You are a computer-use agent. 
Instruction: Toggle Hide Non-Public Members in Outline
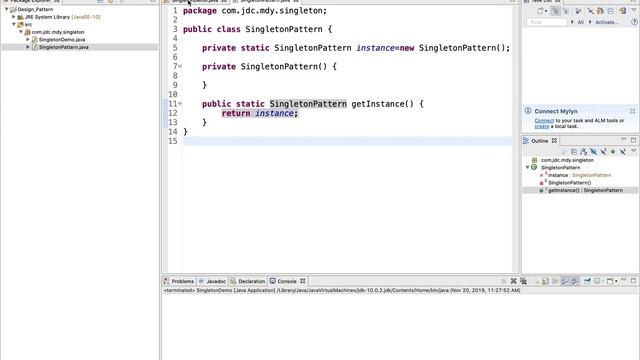click(613, 151)
